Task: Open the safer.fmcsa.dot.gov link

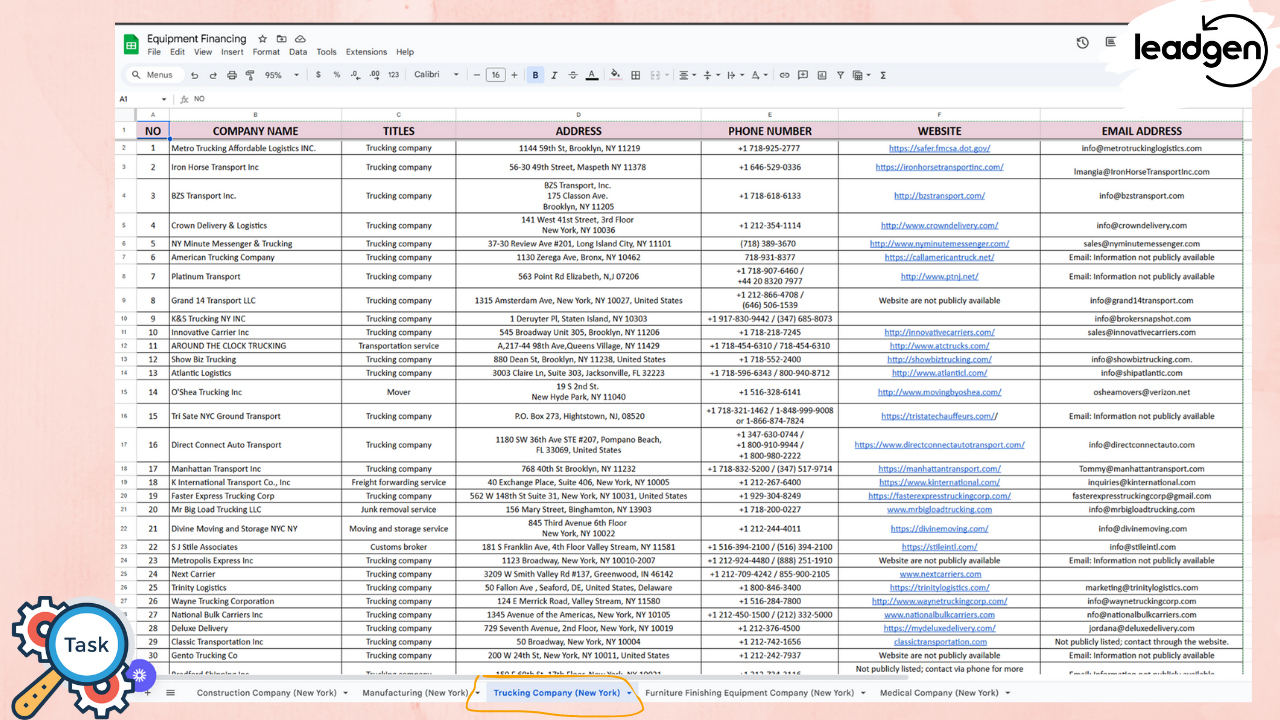Action: click(939, 148)
